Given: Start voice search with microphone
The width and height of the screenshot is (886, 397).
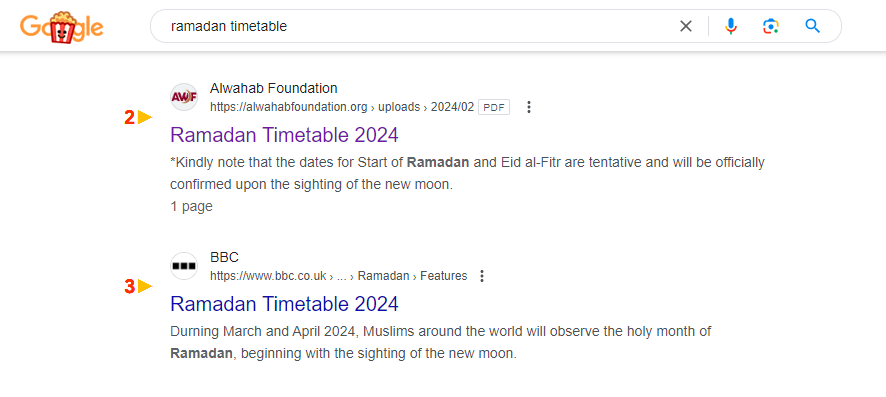Looking at the screenshot, I should [x=731, y=26].
